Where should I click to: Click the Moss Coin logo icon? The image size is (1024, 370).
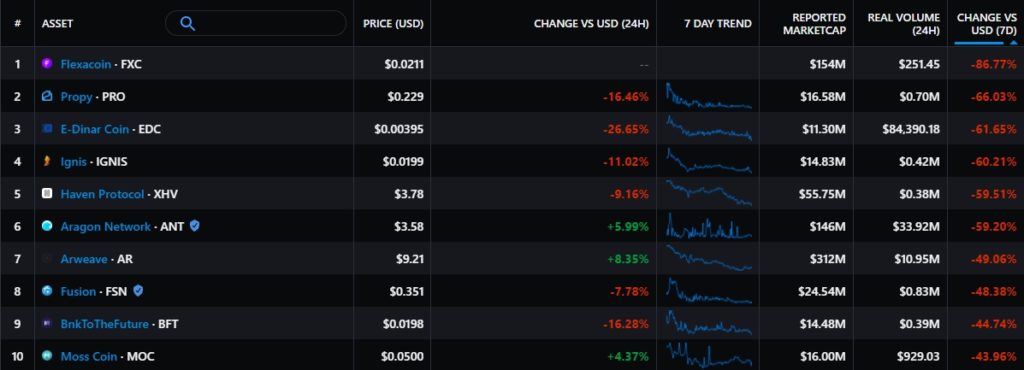[x=47, y=356]
